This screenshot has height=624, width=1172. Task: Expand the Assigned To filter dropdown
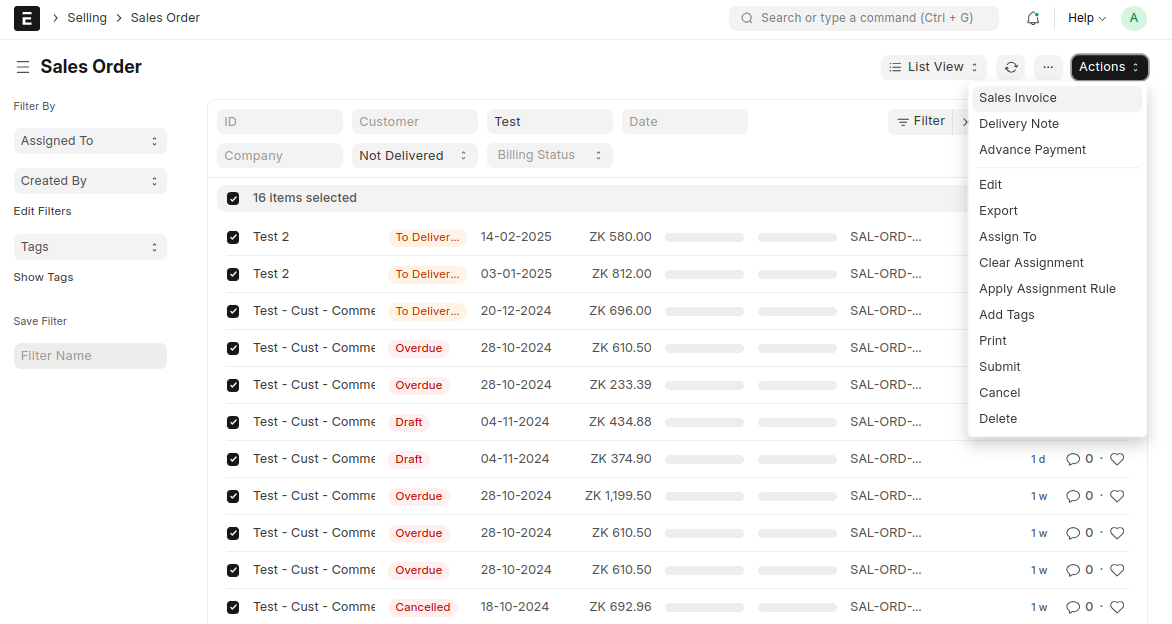(90, 140)
